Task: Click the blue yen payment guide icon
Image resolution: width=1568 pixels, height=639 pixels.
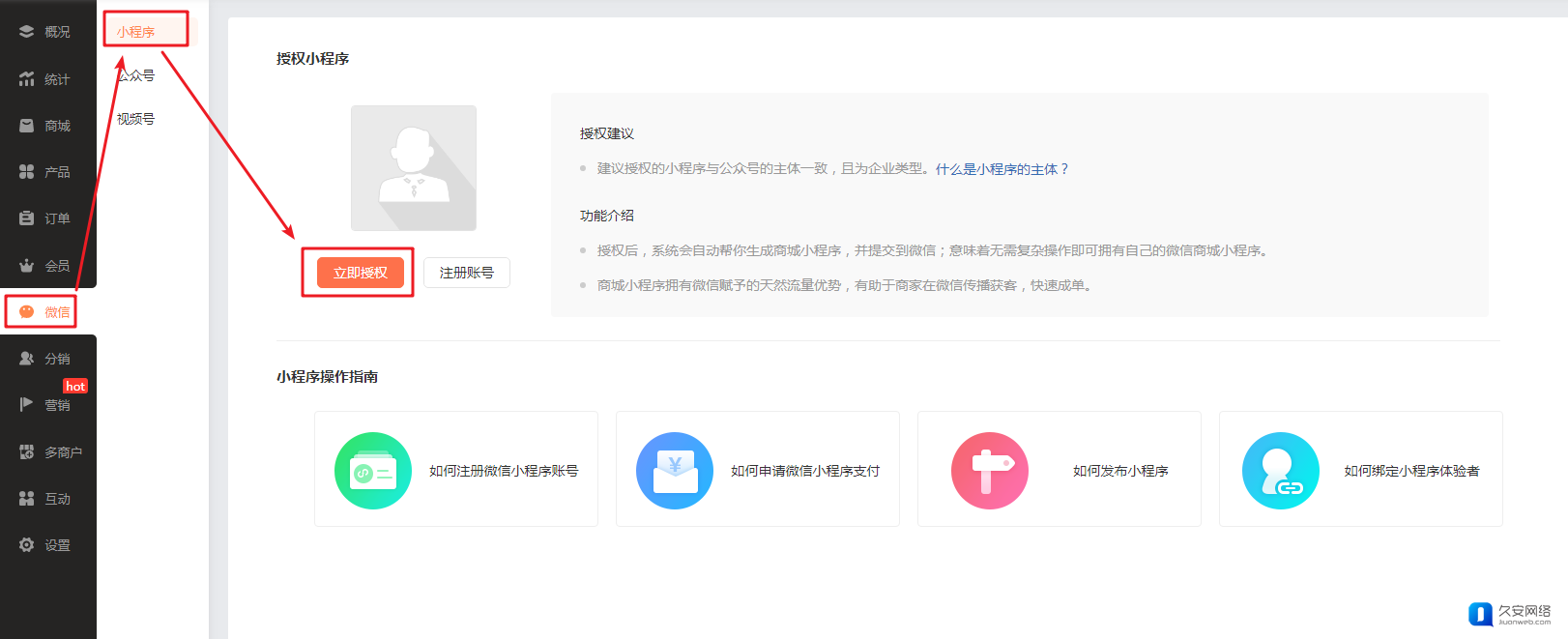Action: 675,471
